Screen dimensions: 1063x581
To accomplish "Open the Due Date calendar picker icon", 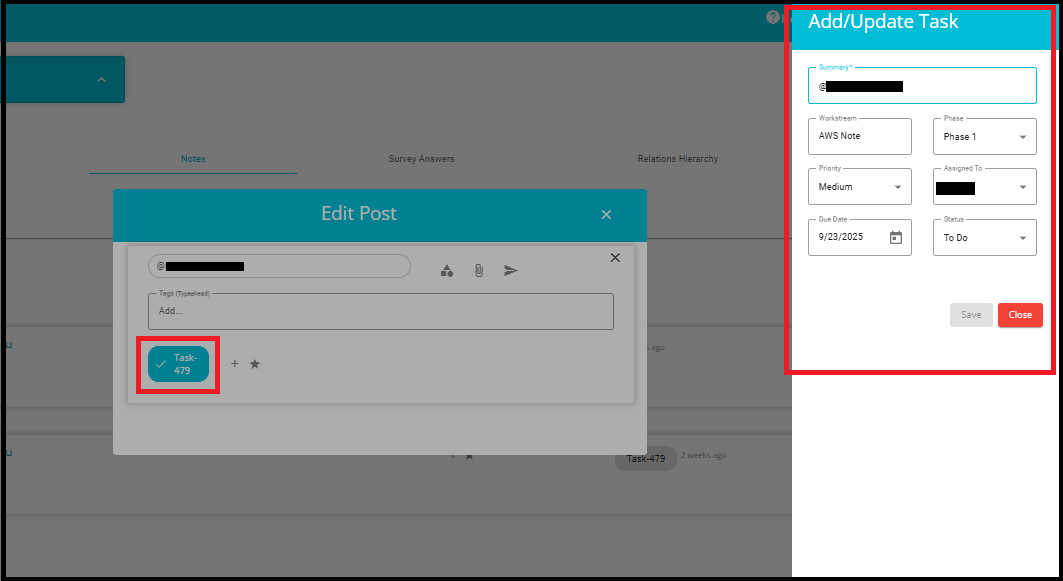I will click(x=896, y=238).
